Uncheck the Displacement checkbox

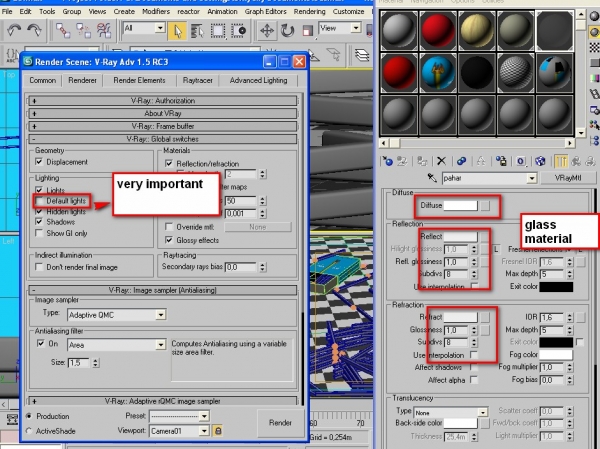[39, 162]
